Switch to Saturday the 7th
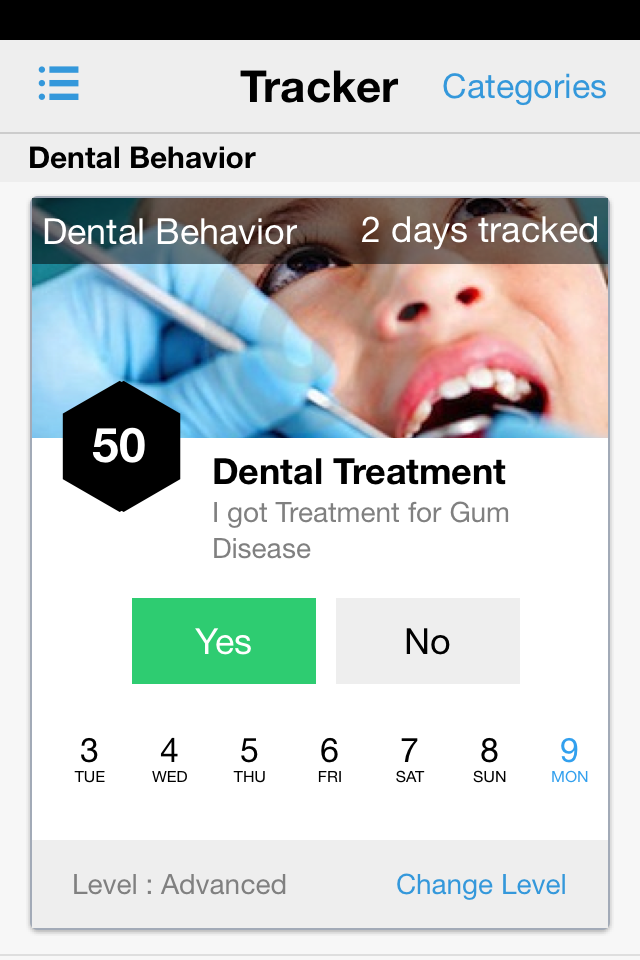This screenshot has height=960, width=640. (409, 759)
